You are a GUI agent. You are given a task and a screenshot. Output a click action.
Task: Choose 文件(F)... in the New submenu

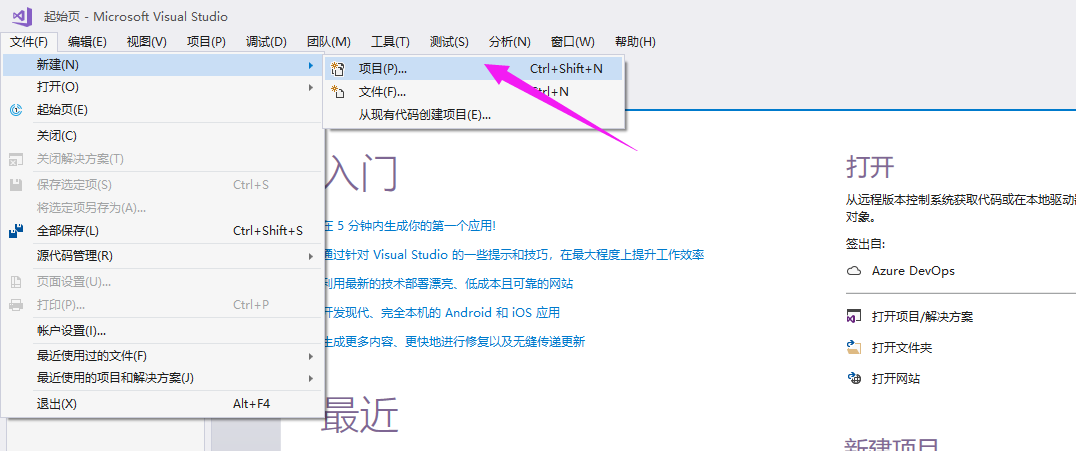(x=473, y=91)
